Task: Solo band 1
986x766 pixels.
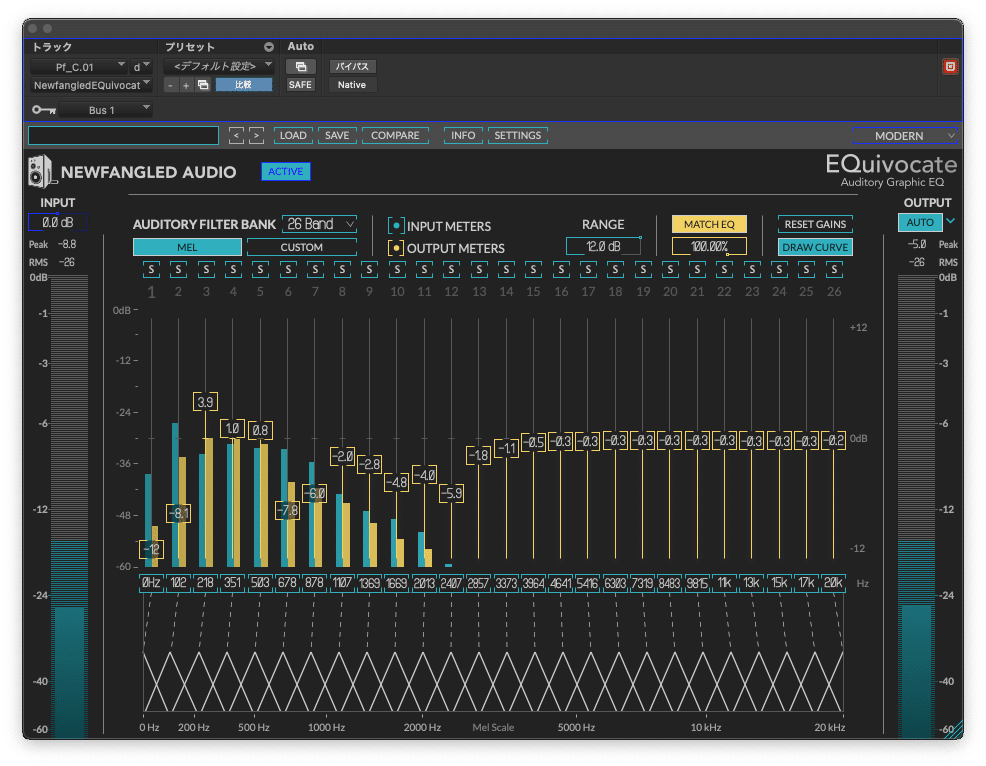Action: point(151,270)
